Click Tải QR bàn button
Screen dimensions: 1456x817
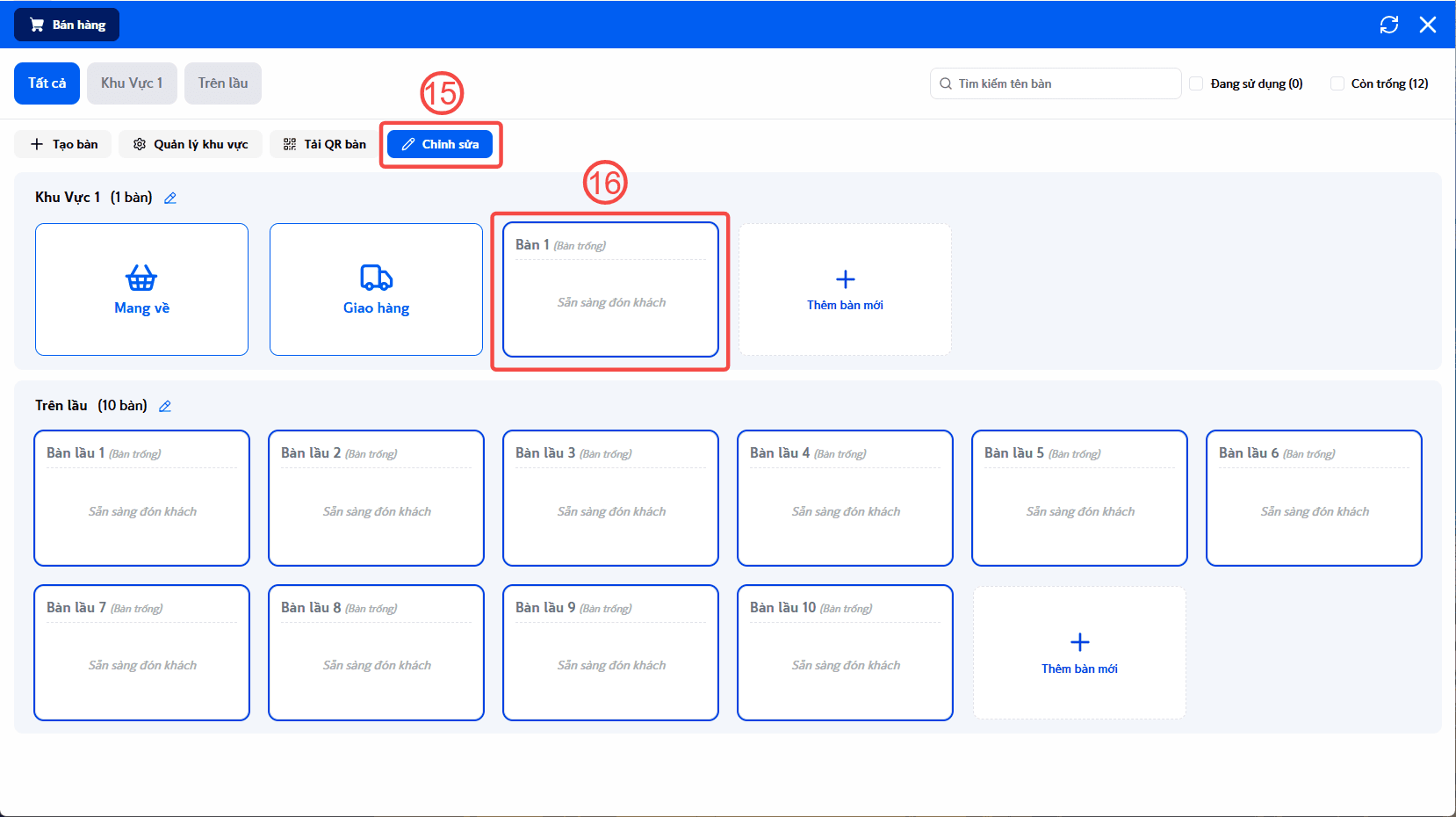pos(325,144)
